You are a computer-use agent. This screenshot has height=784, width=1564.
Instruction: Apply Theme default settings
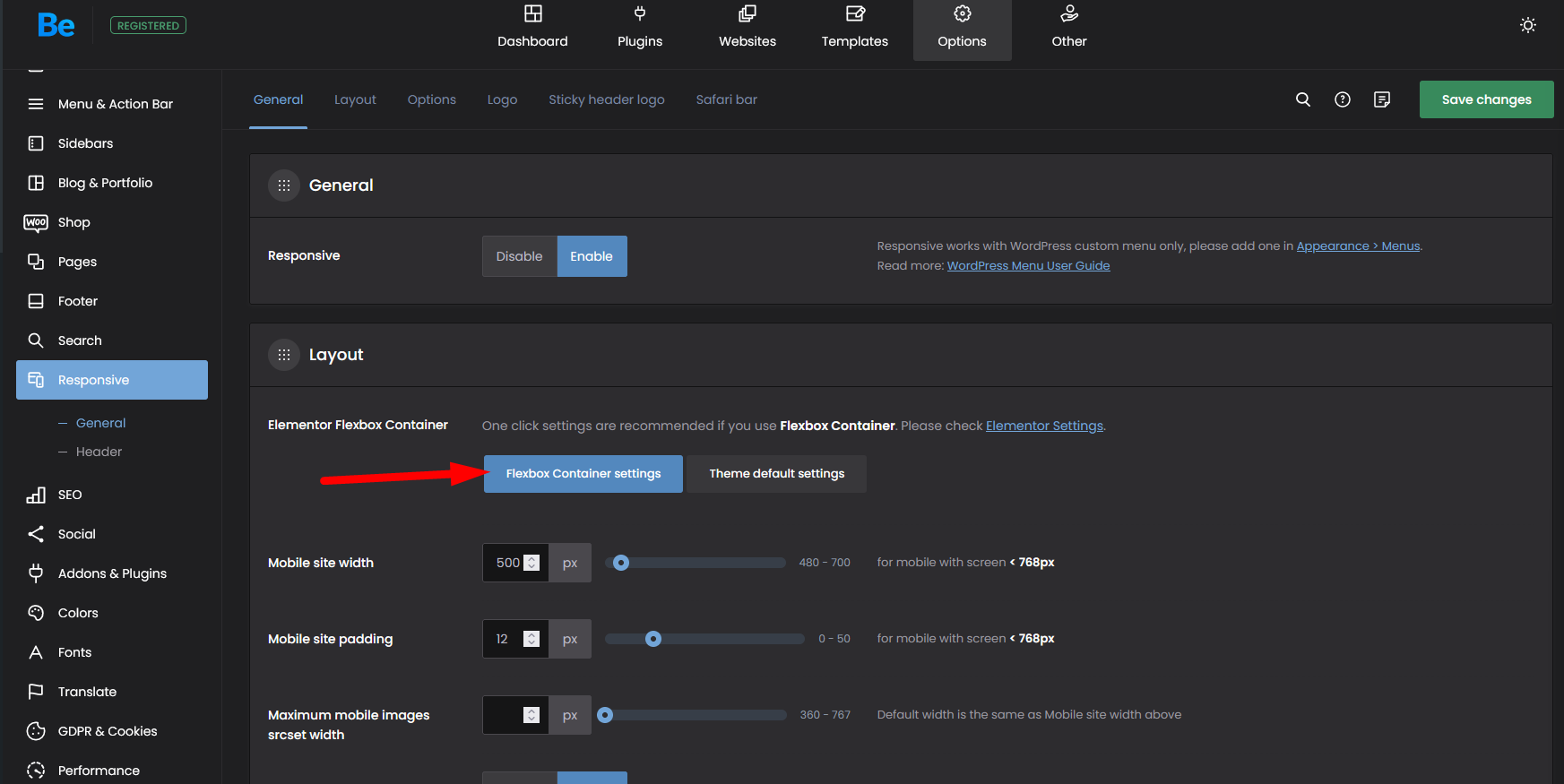[777, 474]
